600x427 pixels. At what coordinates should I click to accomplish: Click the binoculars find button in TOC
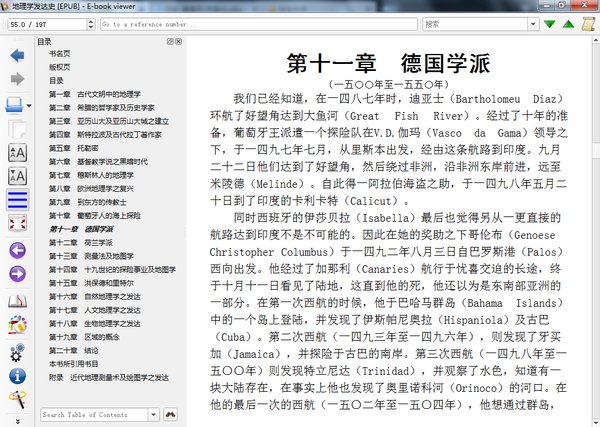[x=170, y=414]
